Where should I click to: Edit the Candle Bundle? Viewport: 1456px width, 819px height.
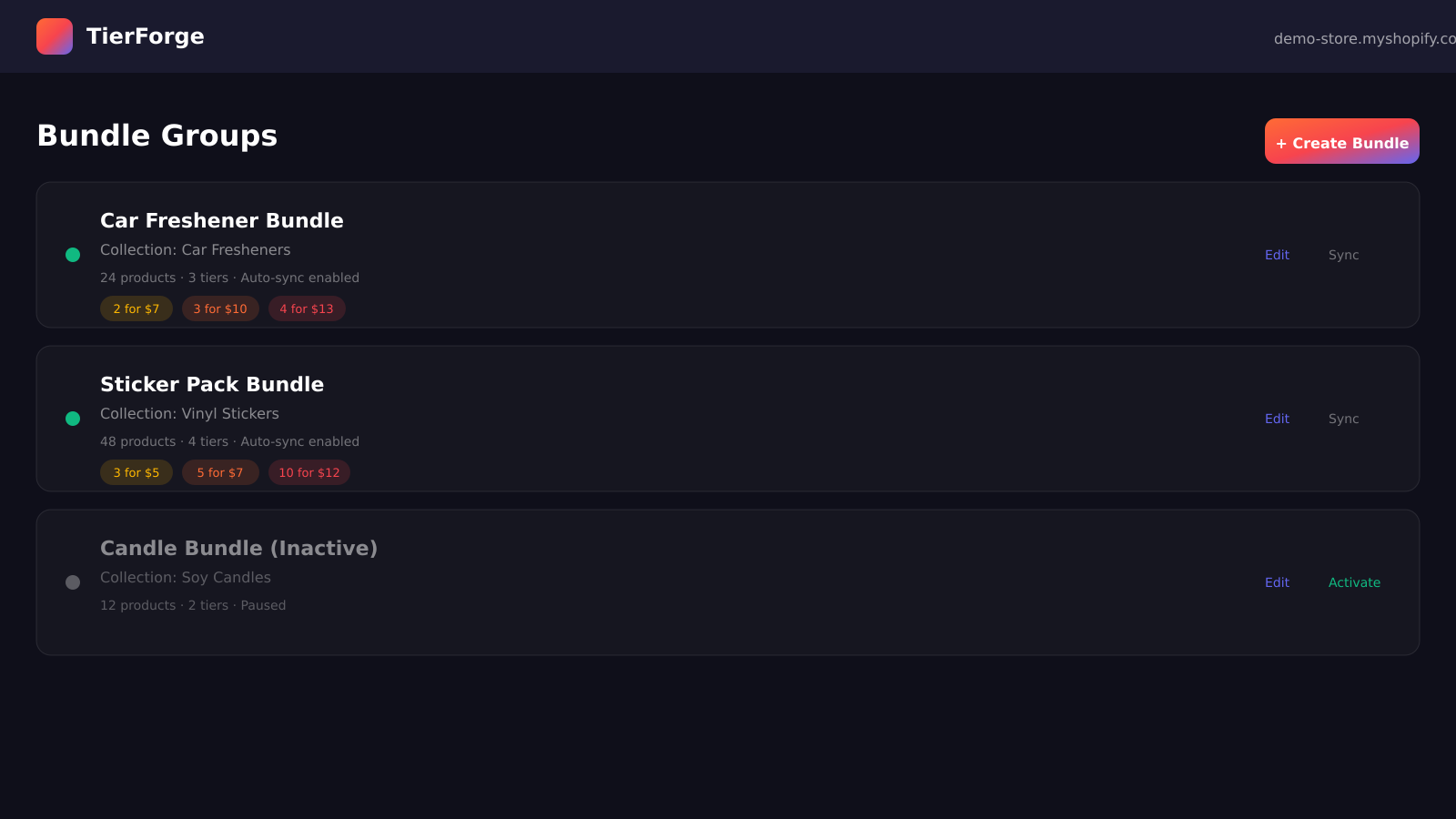[1277, 582]
